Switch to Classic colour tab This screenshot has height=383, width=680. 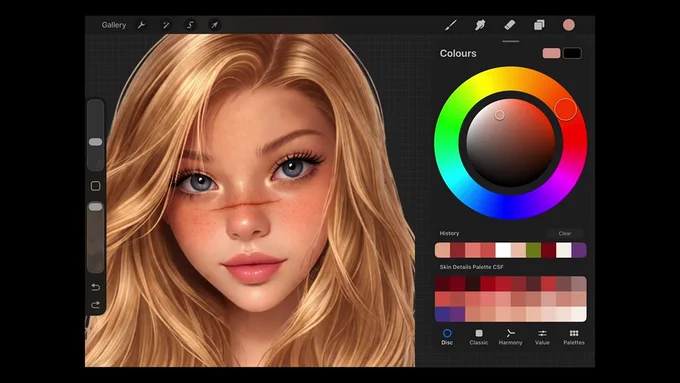pos(479,337)
